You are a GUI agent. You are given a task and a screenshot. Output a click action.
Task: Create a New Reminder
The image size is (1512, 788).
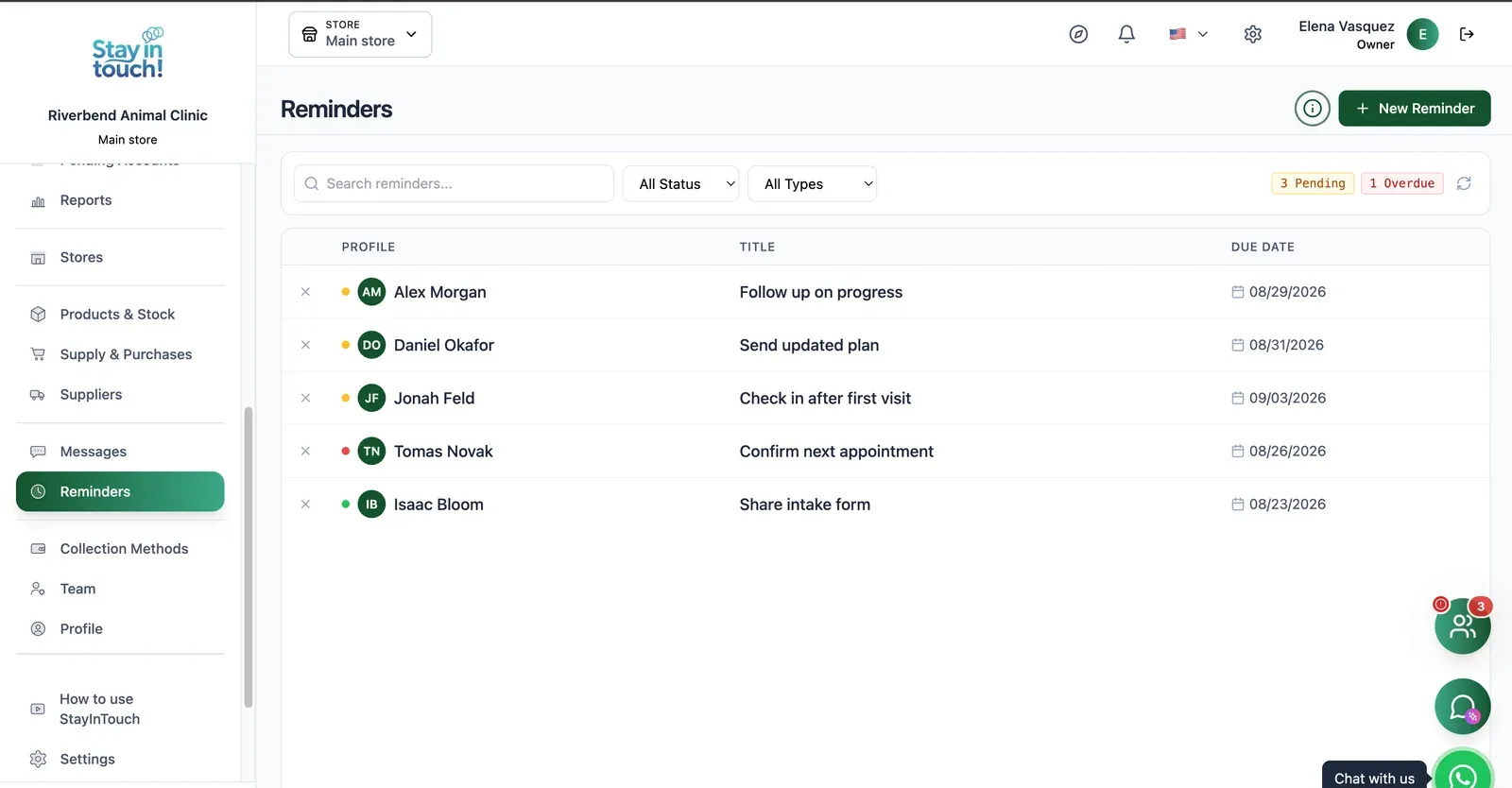pos(1415,109)
